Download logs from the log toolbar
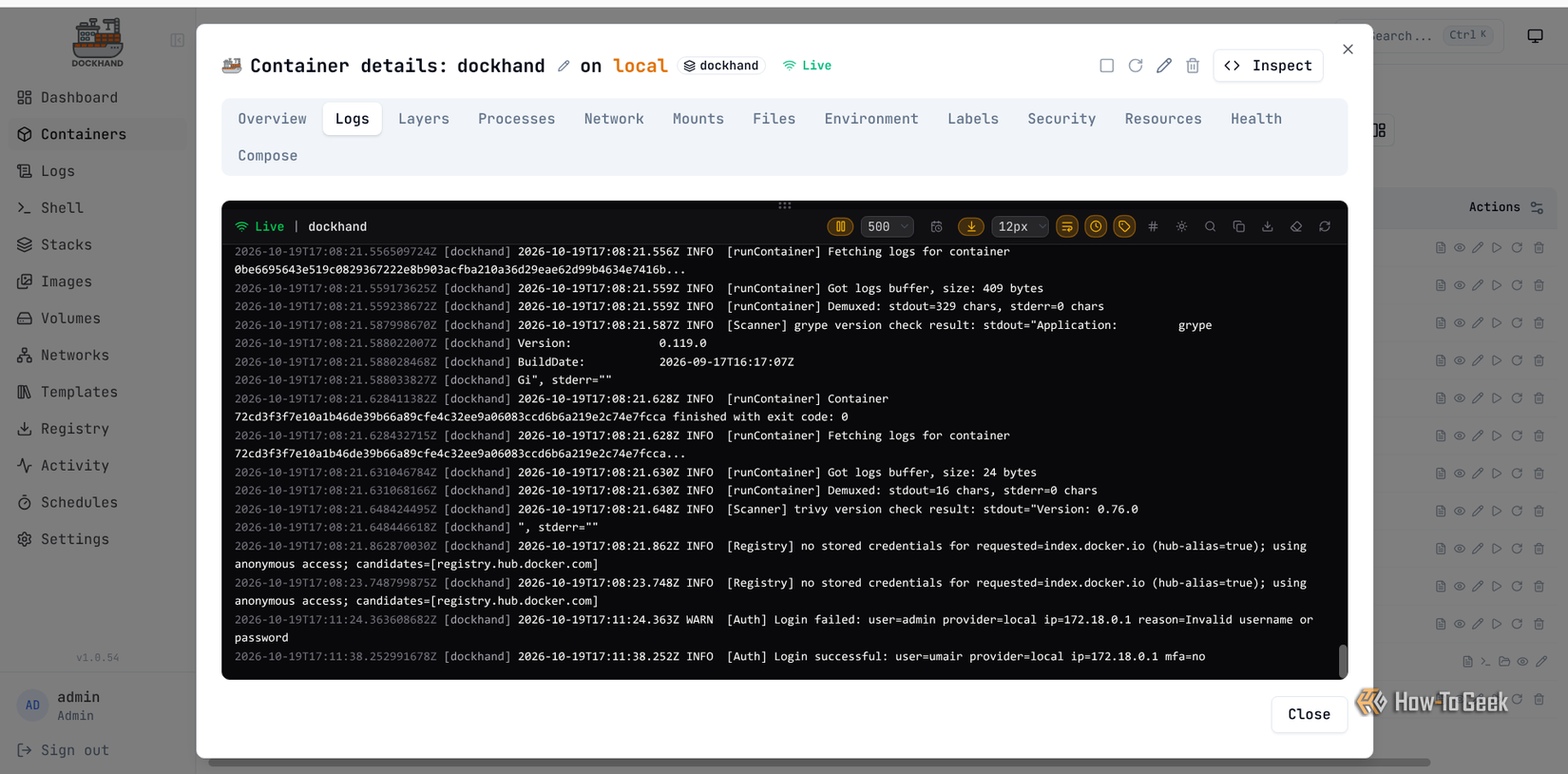The height and width of the screenshot is (774, 1568). click(x=1267, y=226)
